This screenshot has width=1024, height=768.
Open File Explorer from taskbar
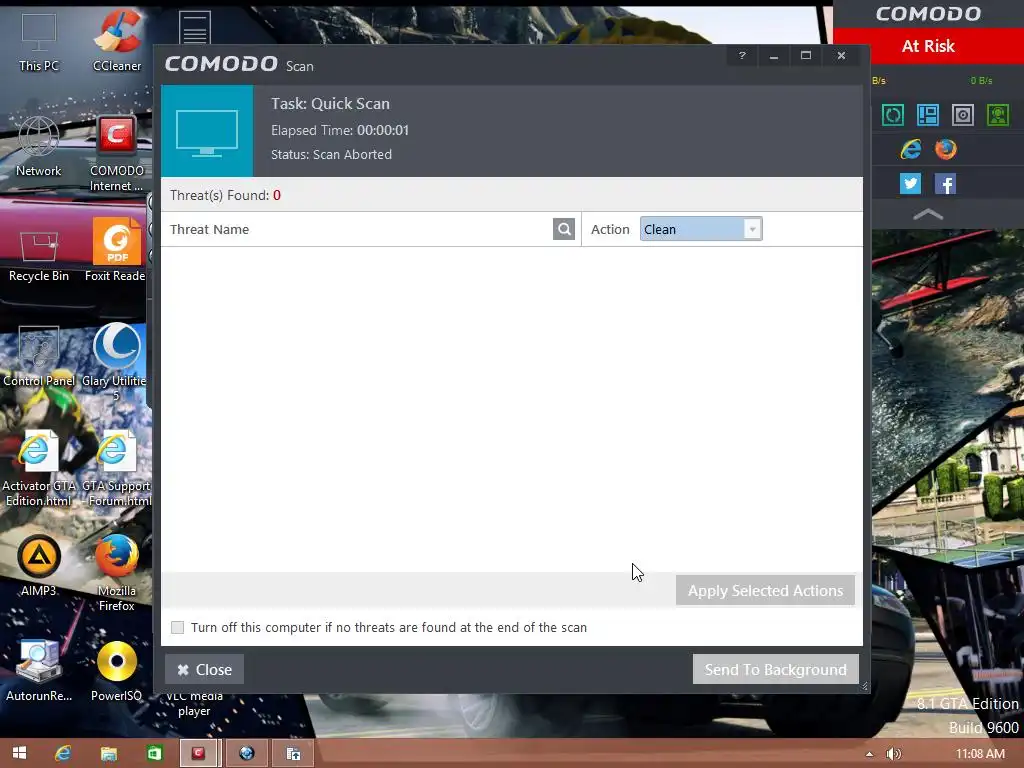pyautogui.click(x=108, y=754)
